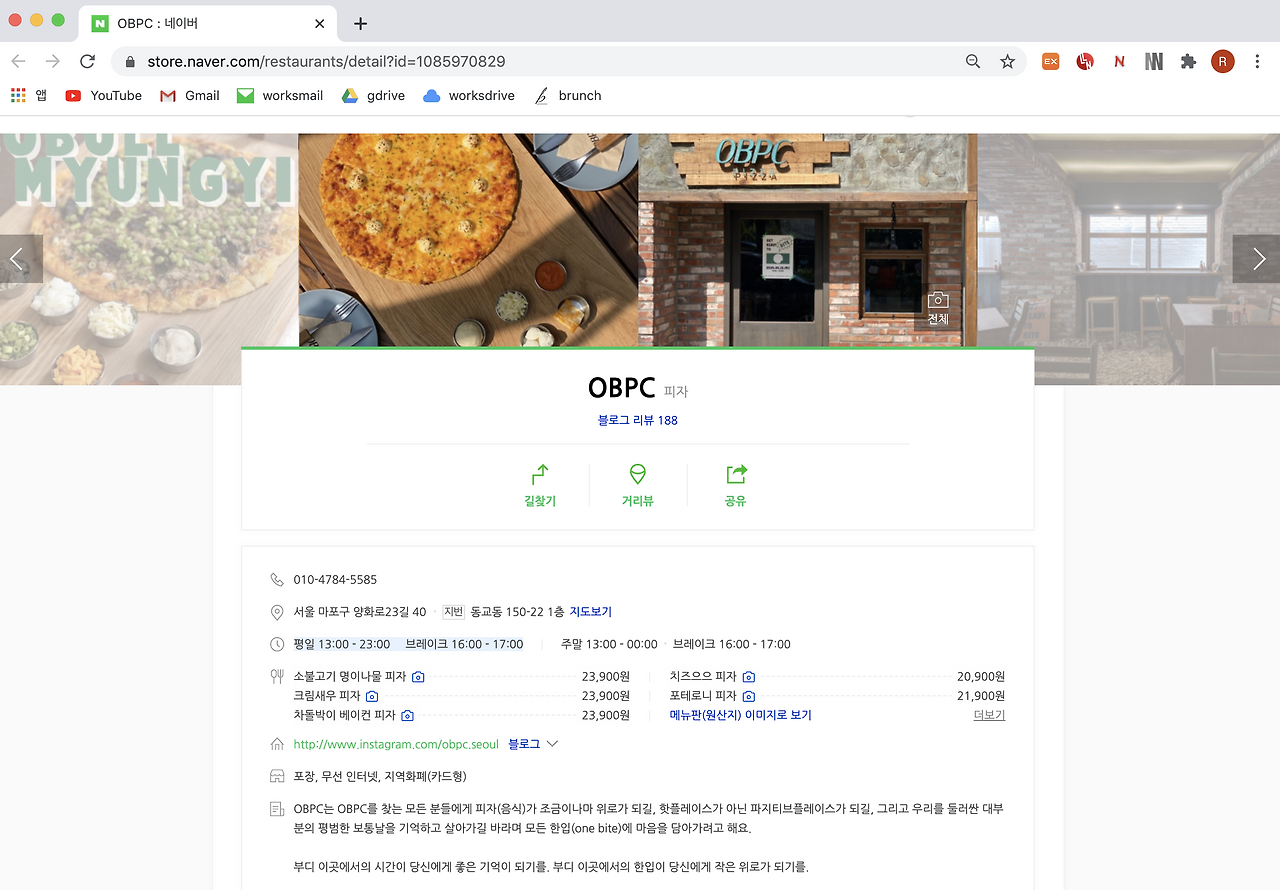Open the worksdrive bookmark
Viewport: 1280px width, 890px height.
pos(469,95)
